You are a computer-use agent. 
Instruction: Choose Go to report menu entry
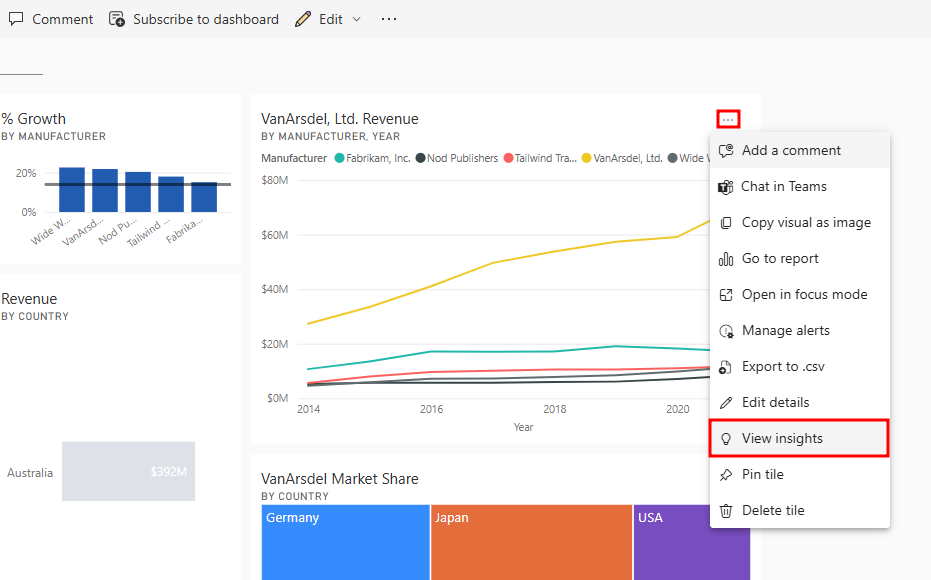(800, 259)
